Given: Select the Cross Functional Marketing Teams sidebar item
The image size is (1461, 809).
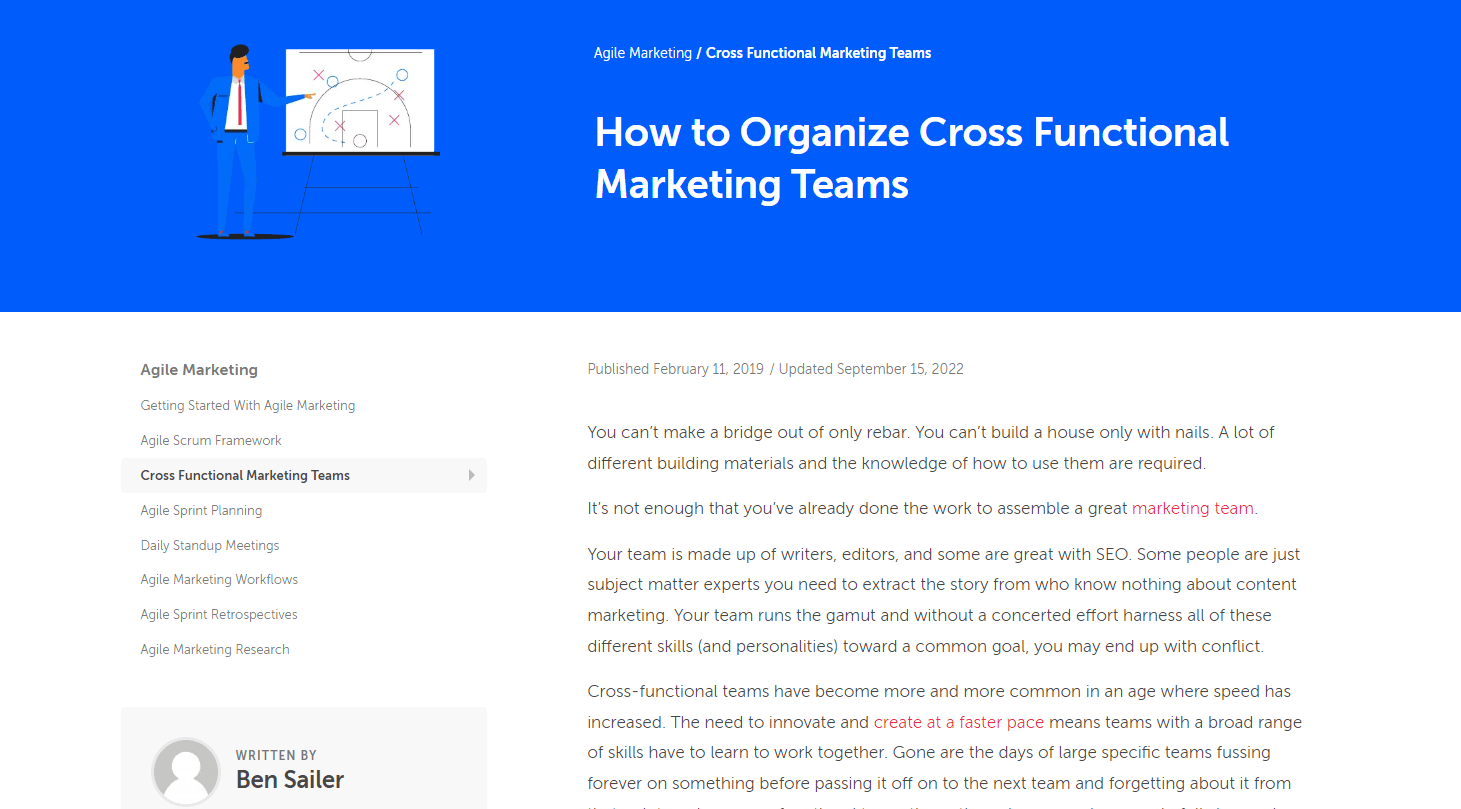Looking at the screenshot, I should click(x=245, y=476).
